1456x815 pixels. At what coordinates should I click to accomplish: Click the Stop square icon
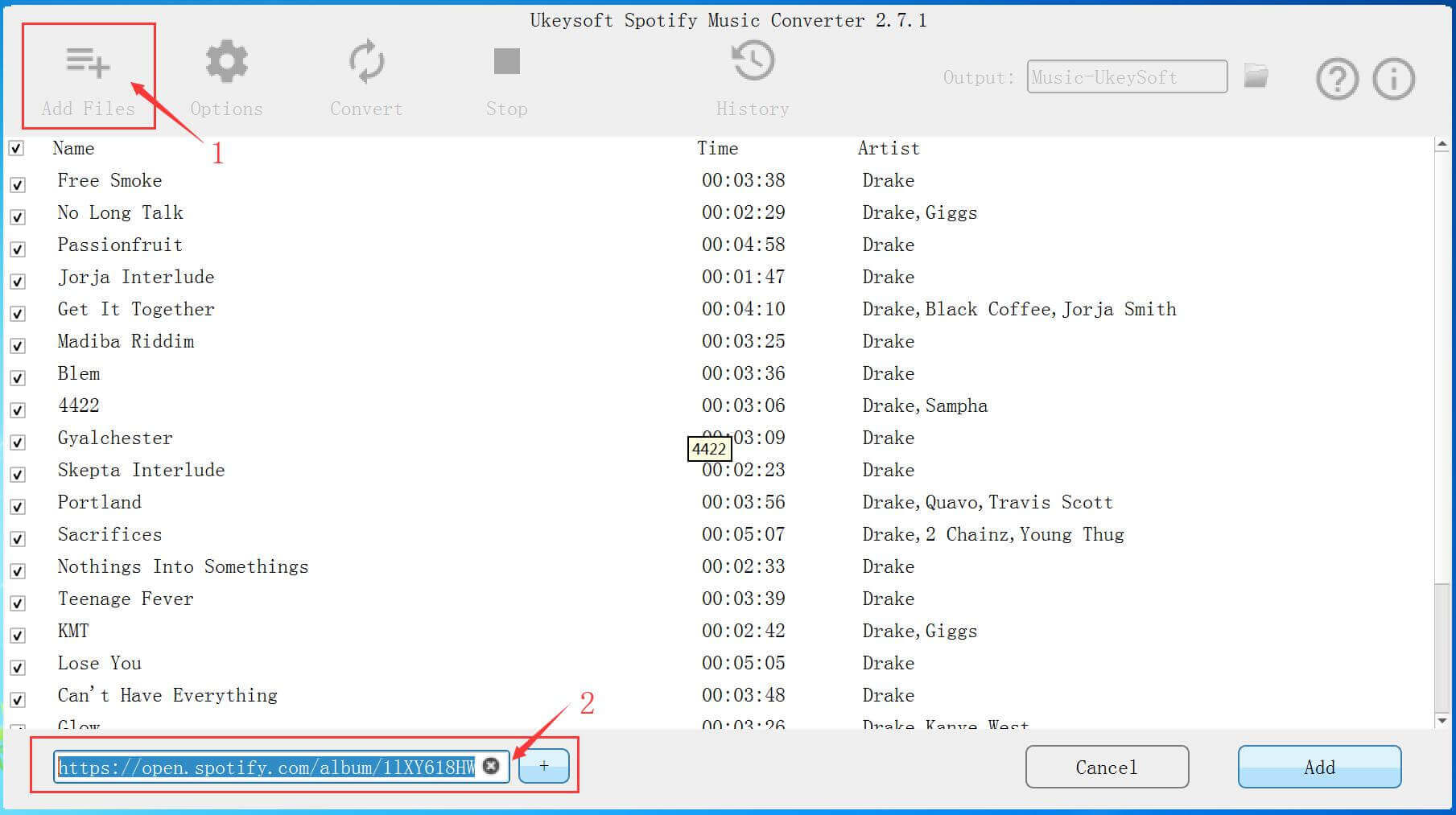pos(506,61)
